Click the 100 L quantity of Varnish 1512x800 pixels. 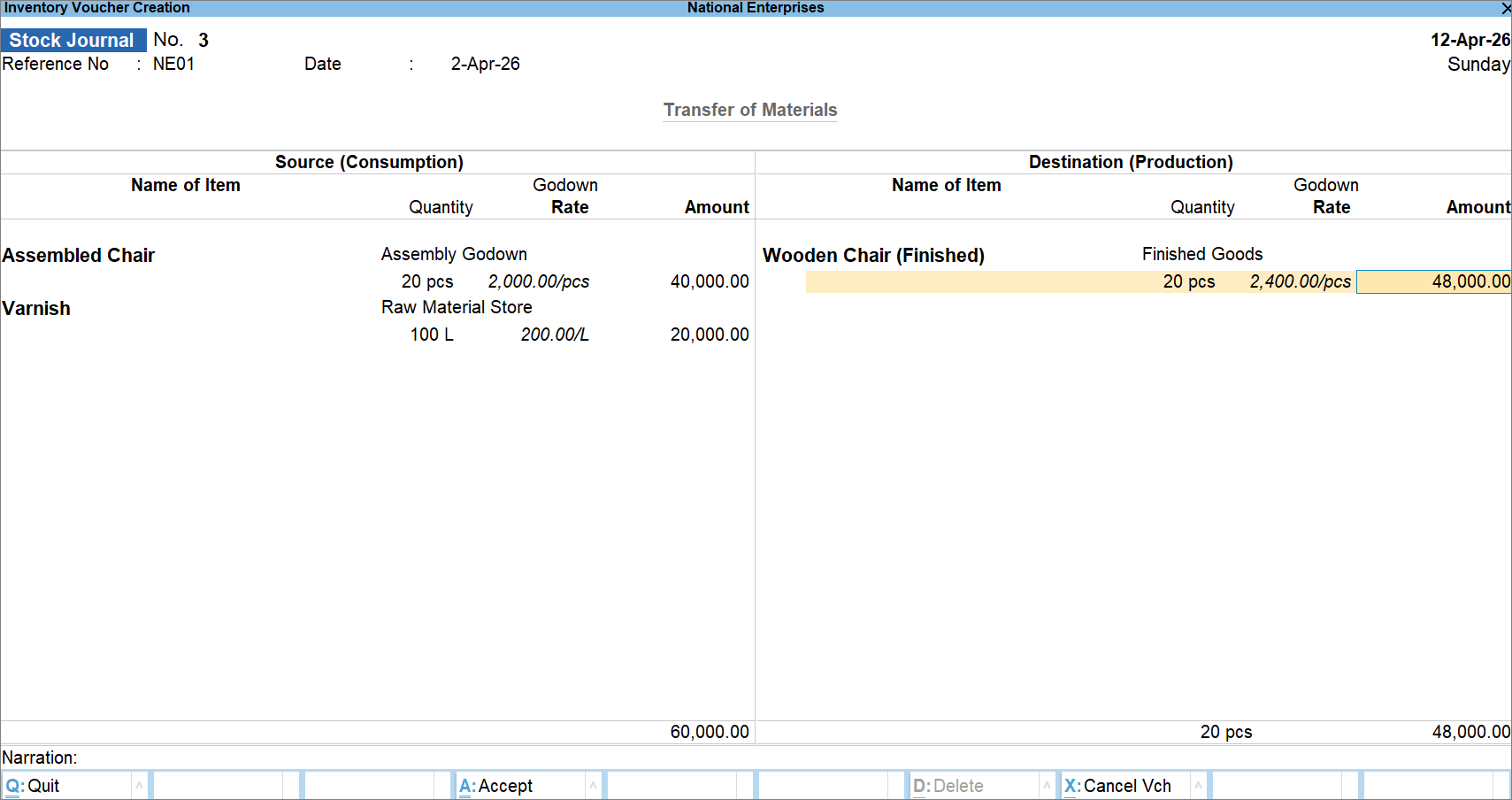pos(432,335)
